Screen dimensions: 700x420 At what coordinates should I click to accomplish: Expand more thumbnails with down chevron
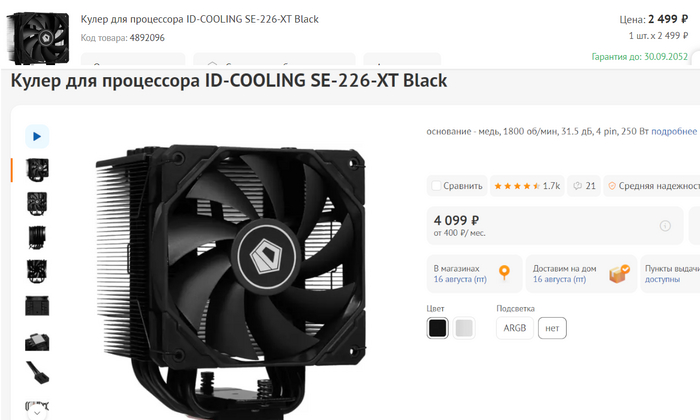point(37,413)
